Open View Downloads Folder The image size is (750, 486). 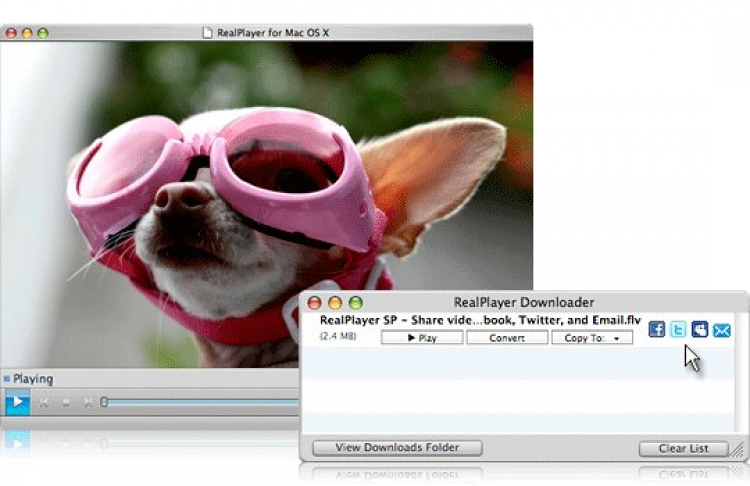[x=397, y=448]
